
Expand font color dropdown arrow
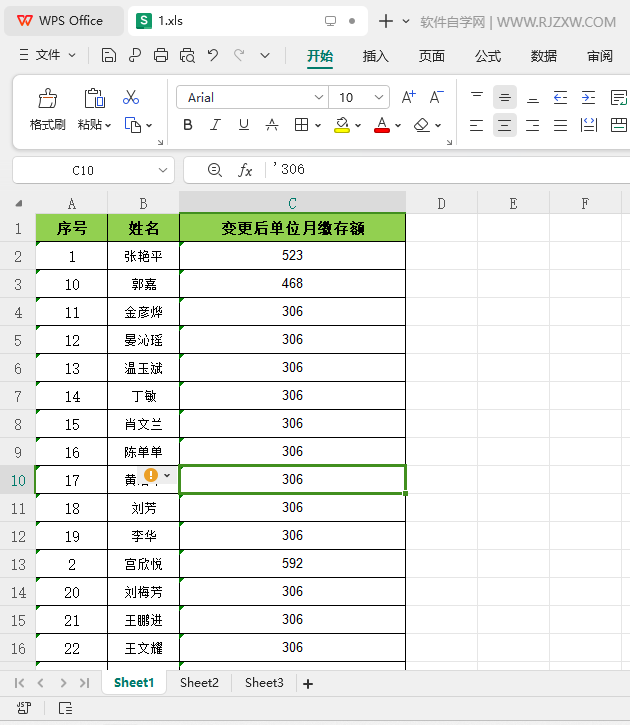pos(398,125)
